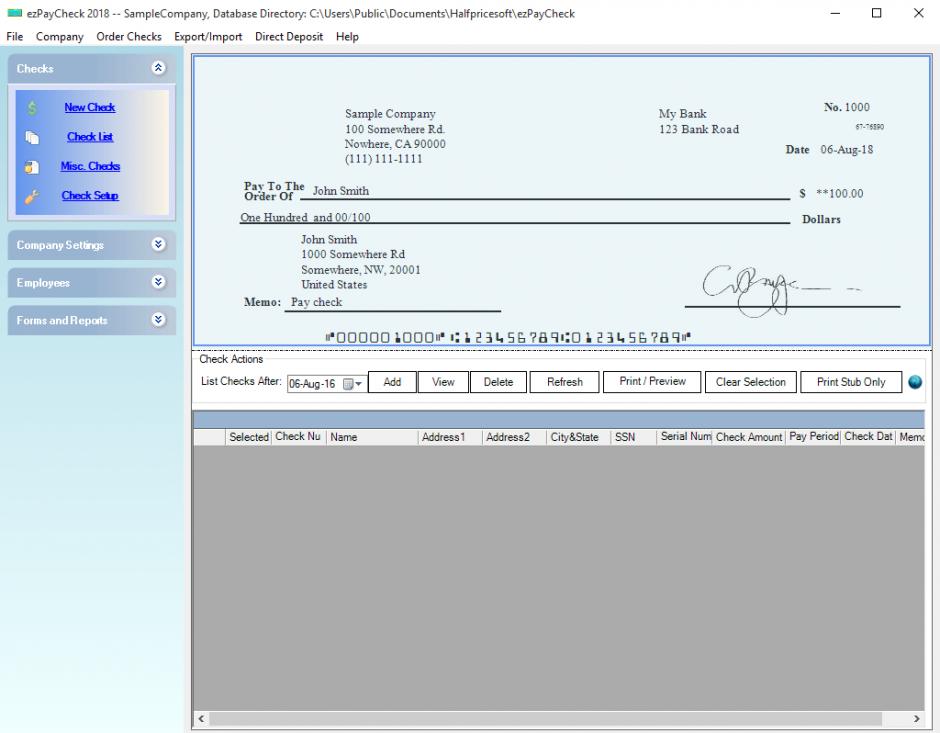The image size is (940, 733).
Task: Click the Check Setup wrench icon
Action: [32, 196]
